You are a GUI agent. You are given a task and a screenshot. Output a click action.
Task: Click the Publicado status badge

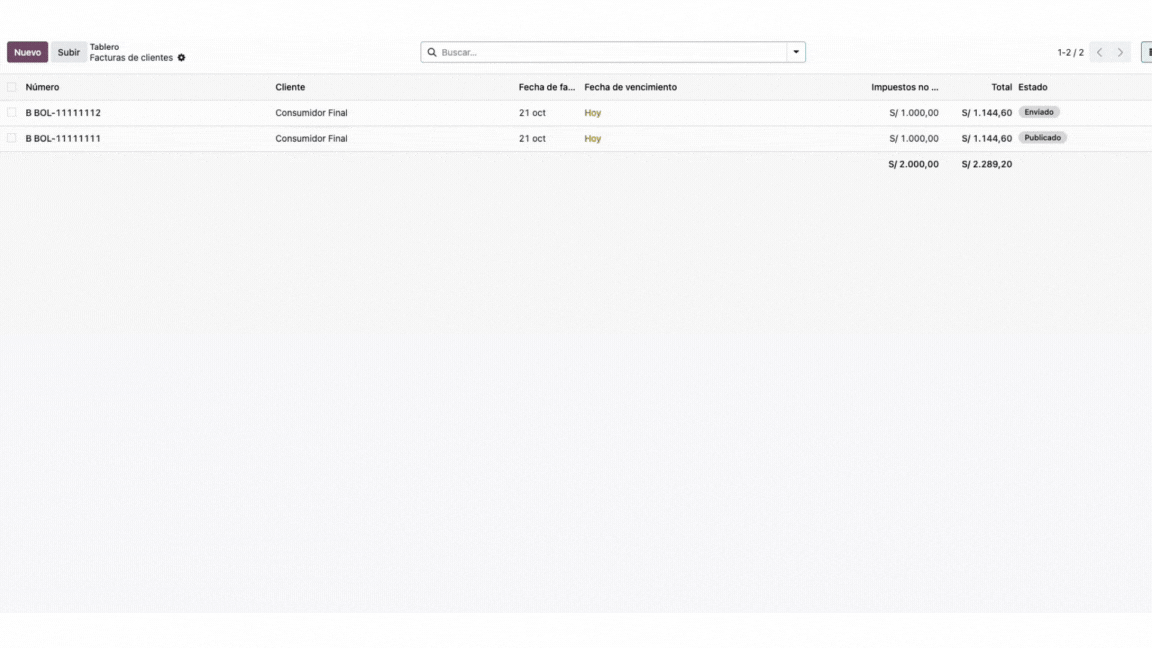[1042, 138]
